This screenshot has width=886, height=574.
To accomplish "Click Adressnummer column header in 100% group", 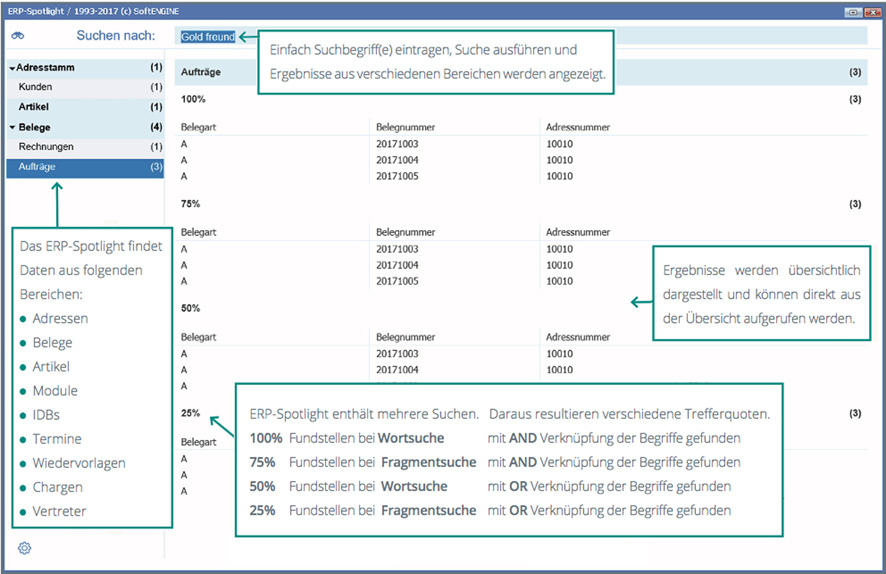I will (x=578, y=127).
